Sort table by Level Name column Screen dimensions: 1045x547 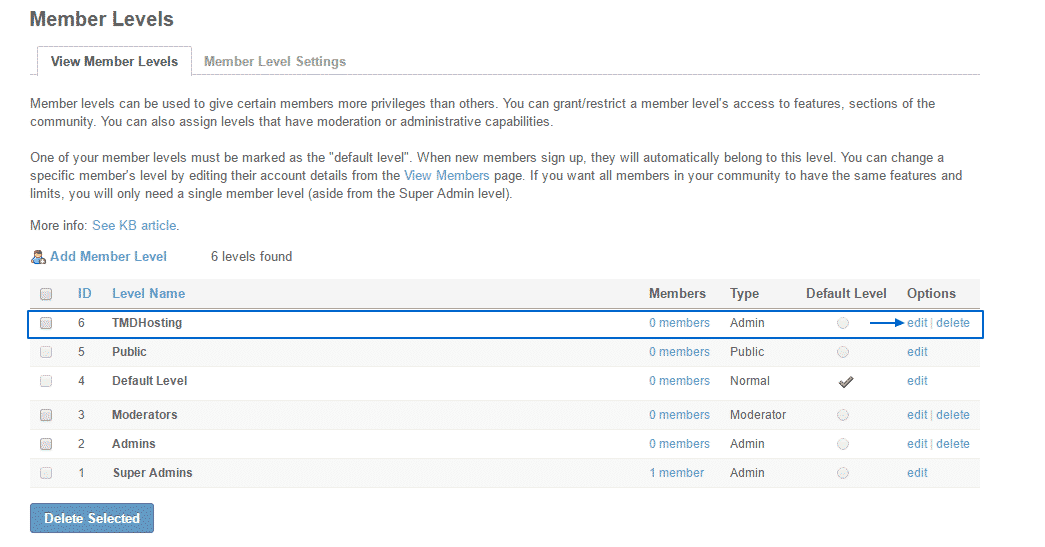(148, 294)
